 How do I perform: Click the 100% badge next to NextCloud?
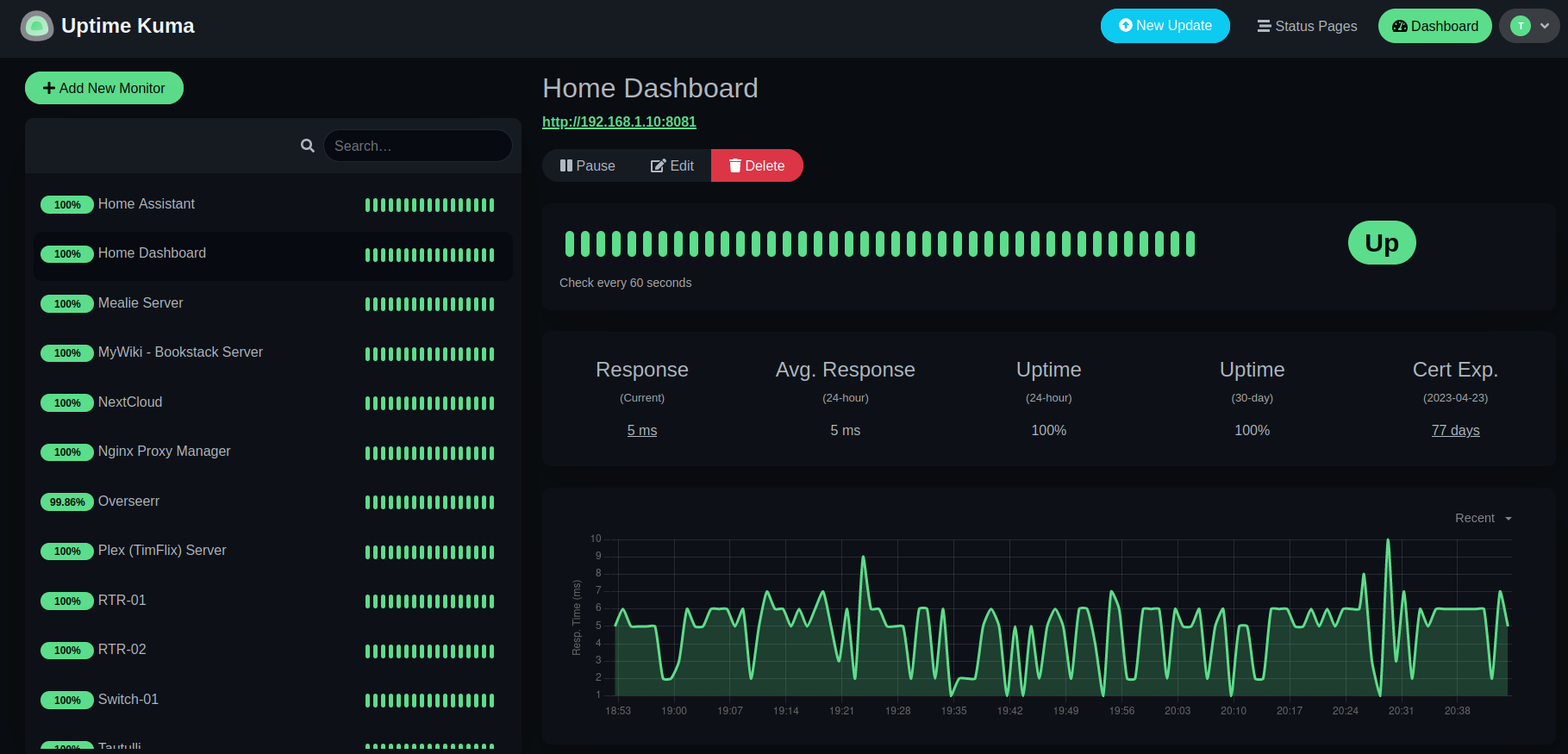(x=67, y=402)
